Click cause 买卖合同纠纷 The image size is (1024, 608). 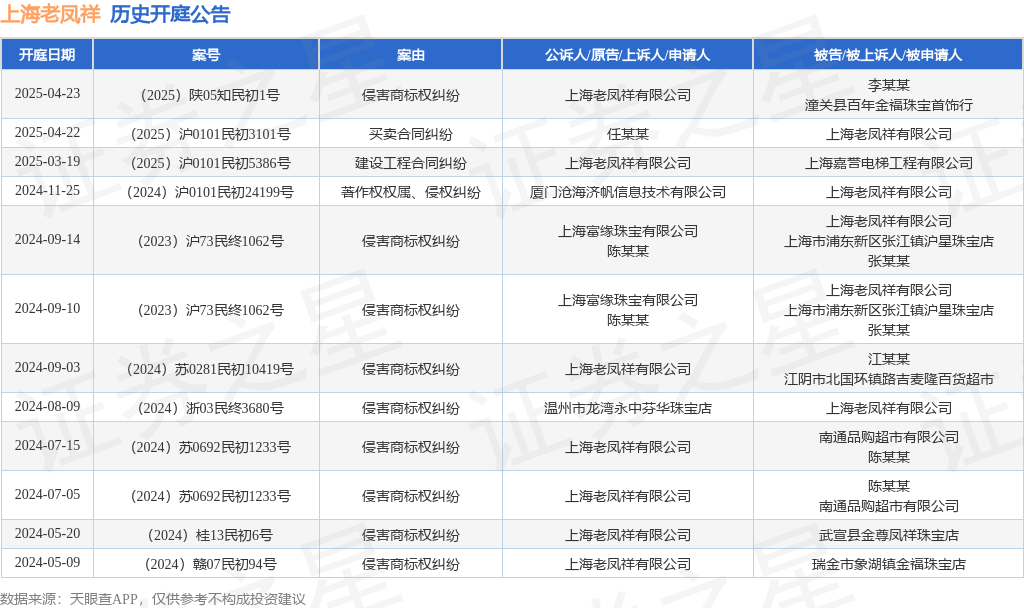click(x=411, y=135)
